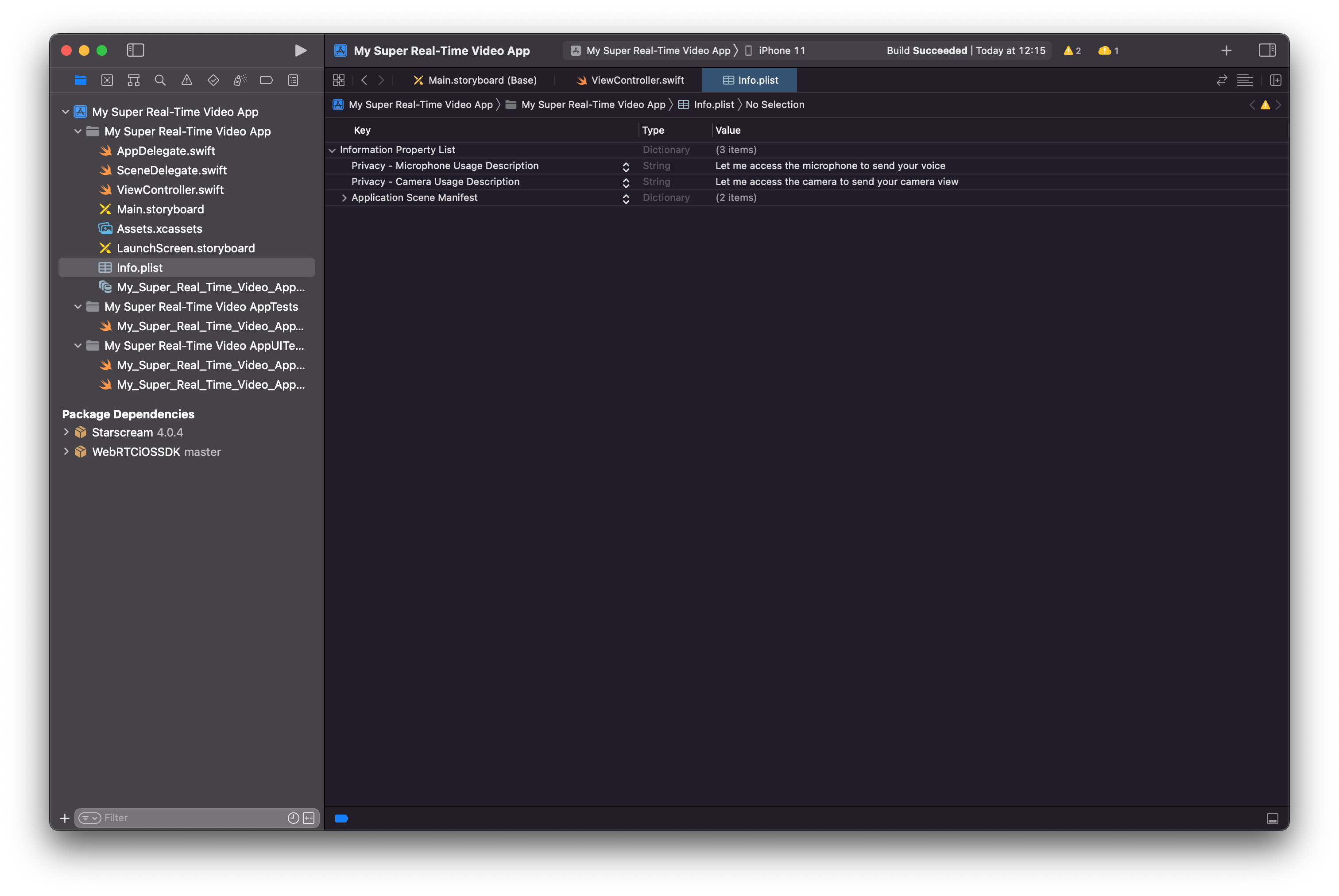Collapse the My Super Real-Time Video App folder group
The width and height of the screenshot is (1339, 896).
78,131
